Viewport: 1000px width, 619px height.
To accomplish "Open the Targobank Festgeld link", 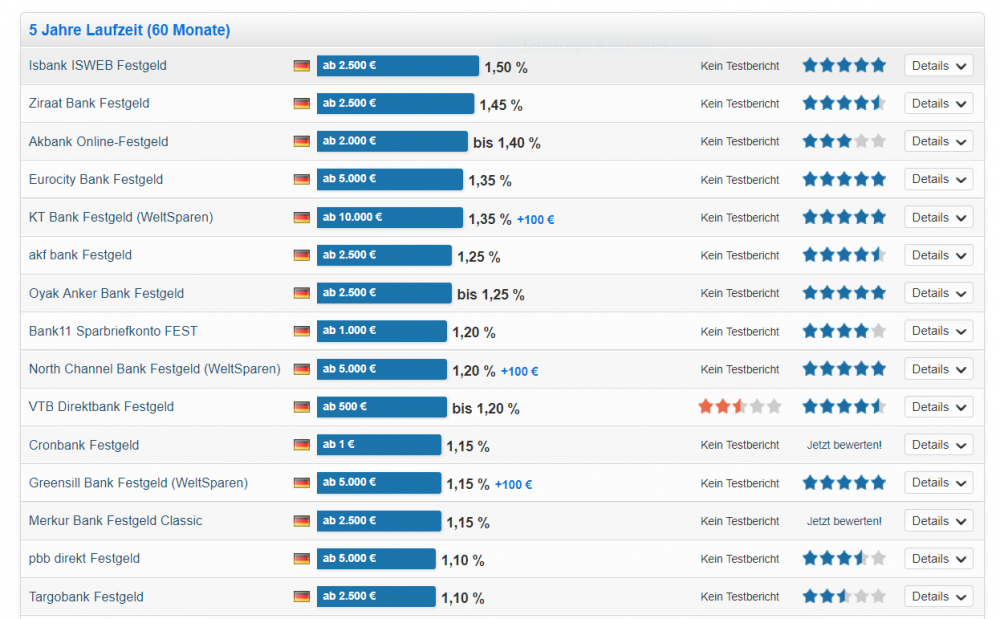I will pos(86,597).
